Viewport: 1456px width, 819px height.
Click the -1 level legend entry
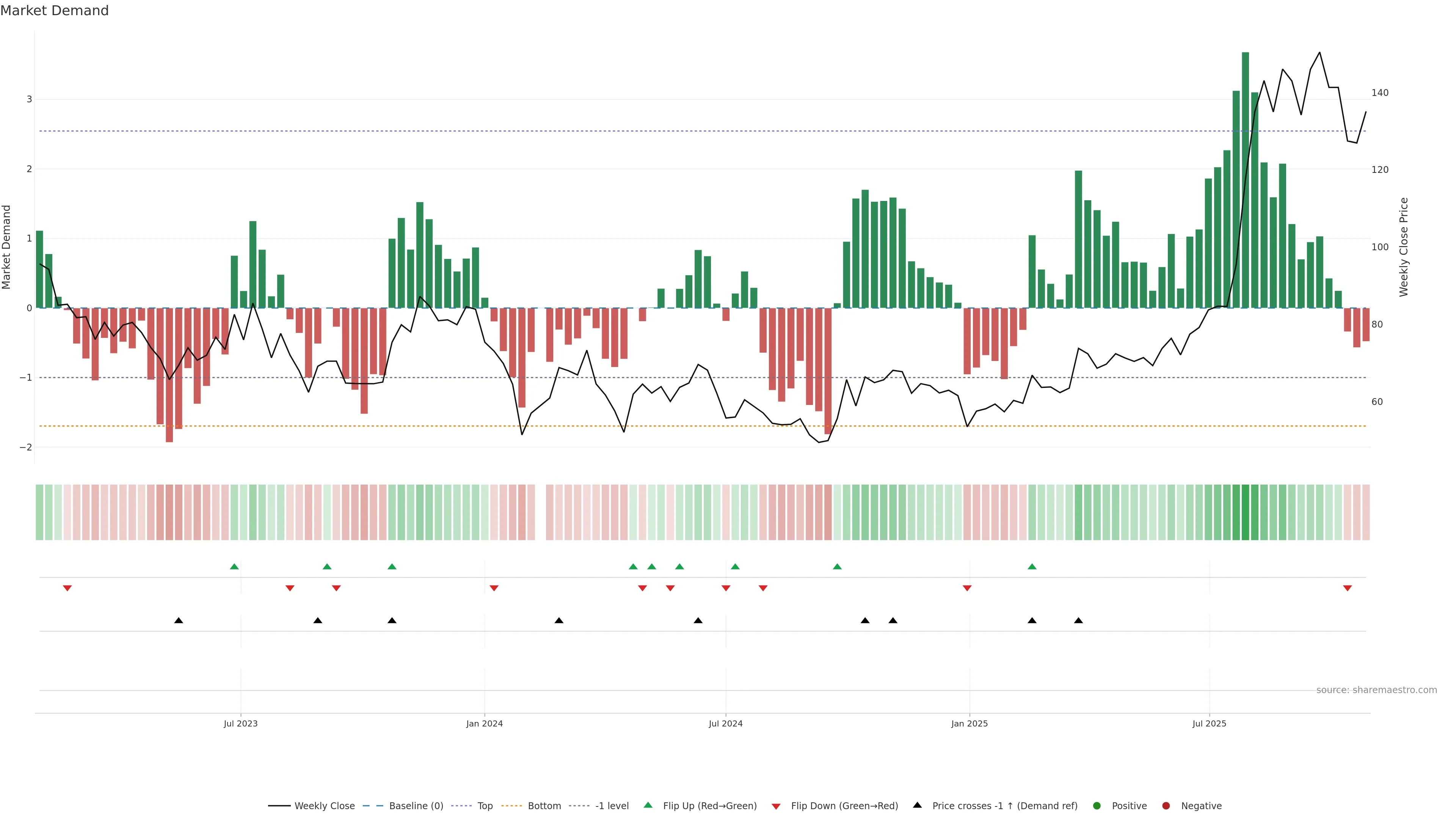[x=612, y=806]
